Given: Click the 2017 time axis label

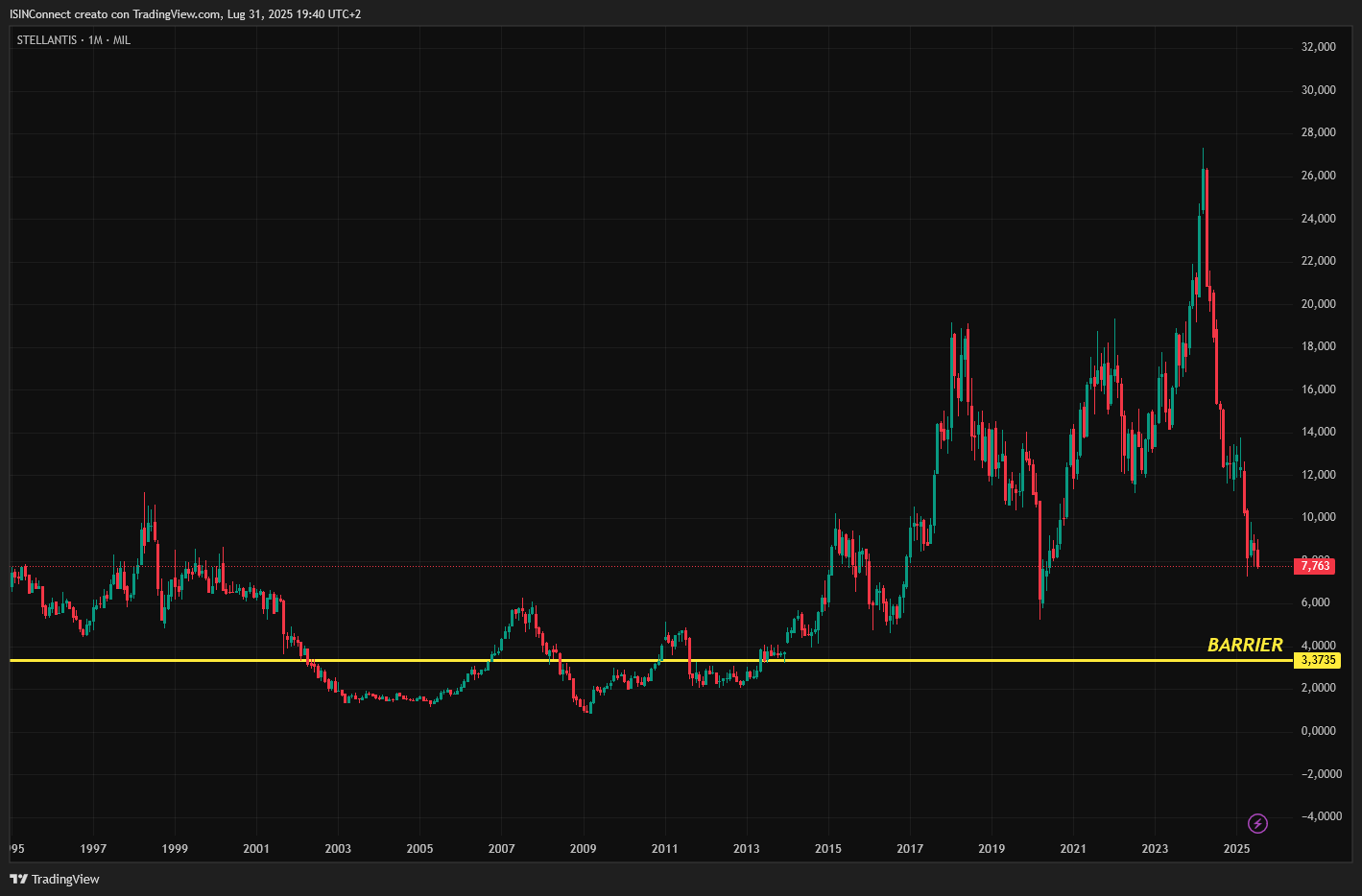Looking at the screenshot, I should [x=910, y=849].
